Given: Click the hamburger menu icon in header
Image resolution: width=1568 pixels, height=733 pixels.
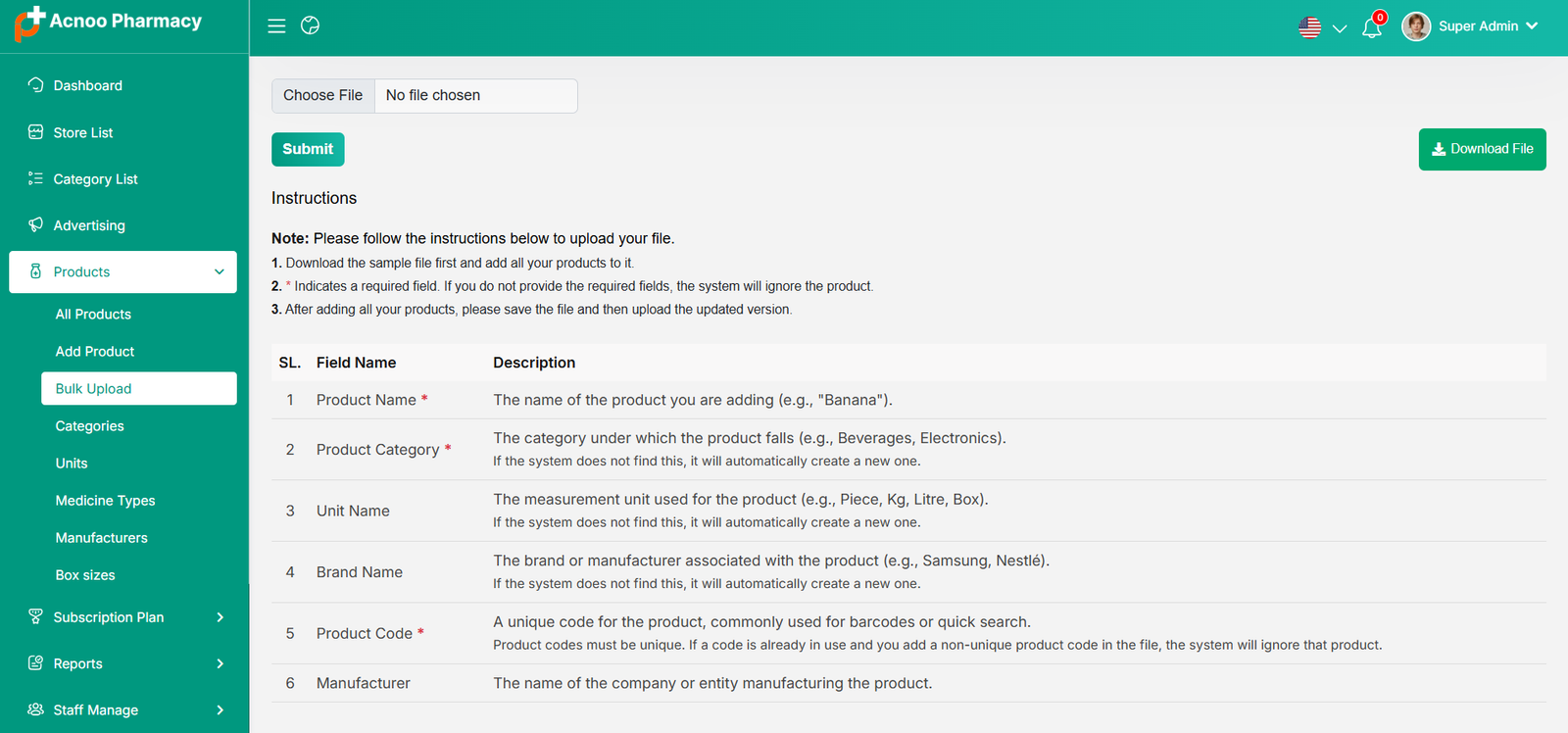Looking at the screenshot, I should [276, 26].
